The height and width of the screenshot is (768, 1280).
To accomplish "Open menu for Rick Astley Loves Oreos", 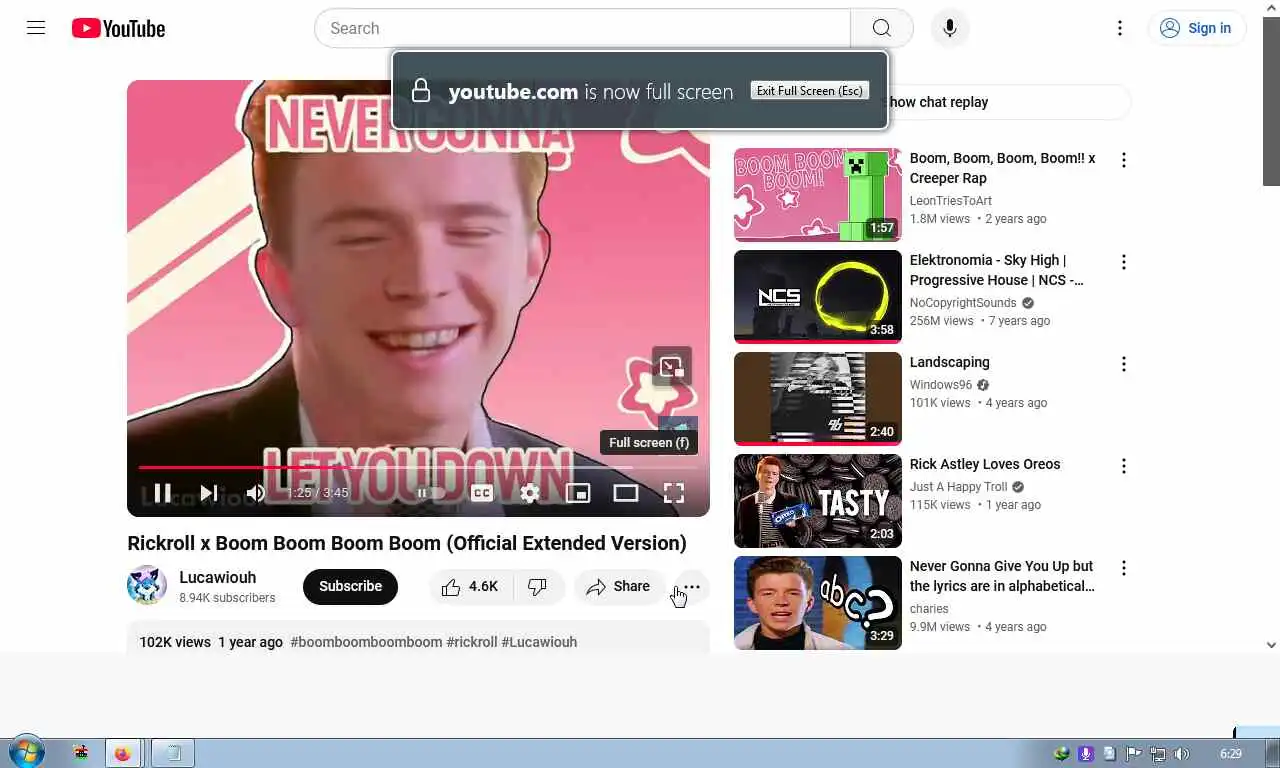I will coord(1124,466).
